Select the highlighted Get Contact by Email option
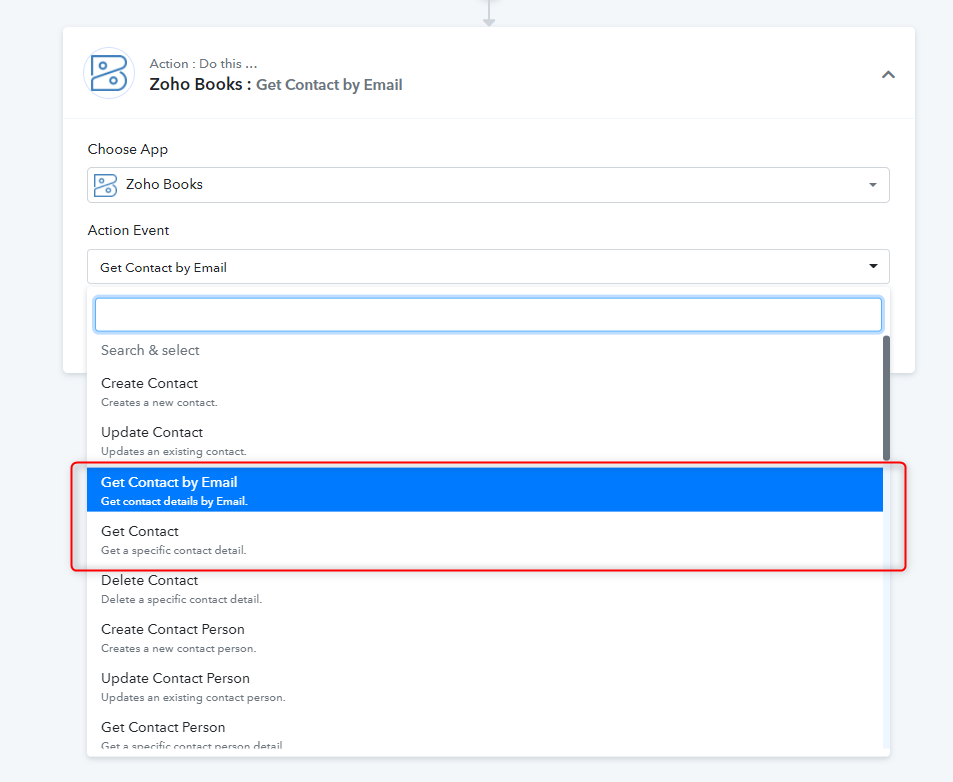Viewport: 953px width, 782px height. pyautogui.click(x=485, y=490)
